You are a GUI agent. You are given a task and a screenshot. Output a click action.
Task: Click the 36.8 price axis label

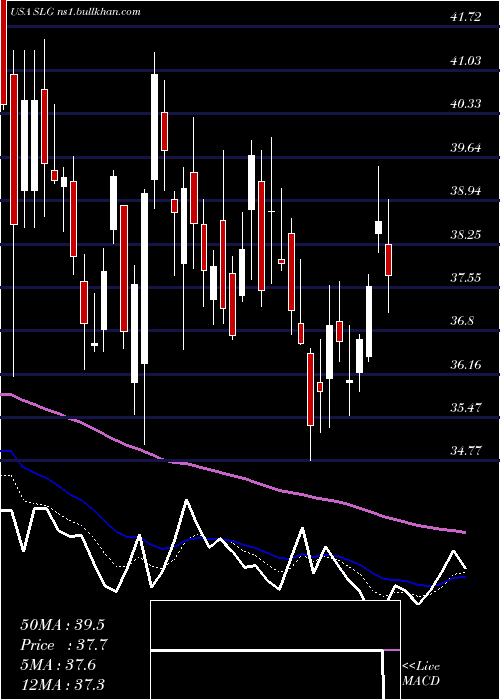tap(462, 321)
